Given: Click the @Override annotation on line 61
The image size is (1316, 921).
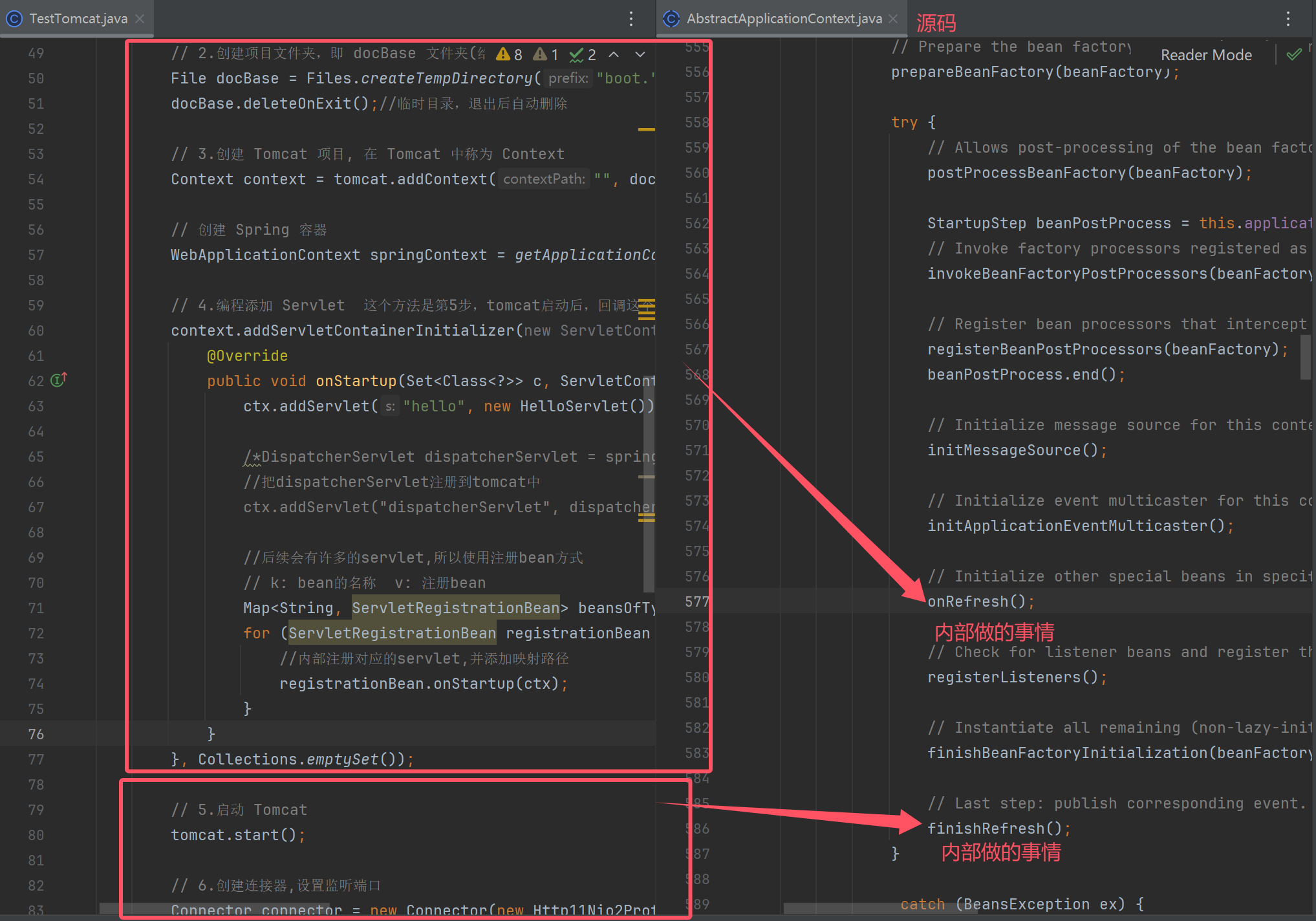Looking at the screenshot, I should (247, 356).
